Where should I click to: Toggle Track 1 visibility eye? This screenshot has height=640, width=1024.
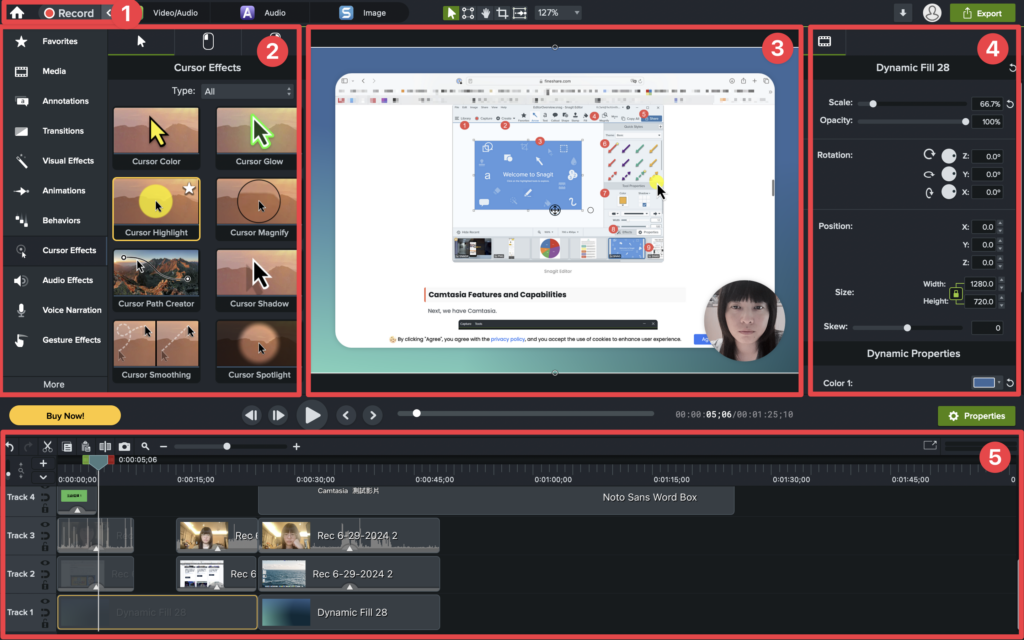point(45,601)
